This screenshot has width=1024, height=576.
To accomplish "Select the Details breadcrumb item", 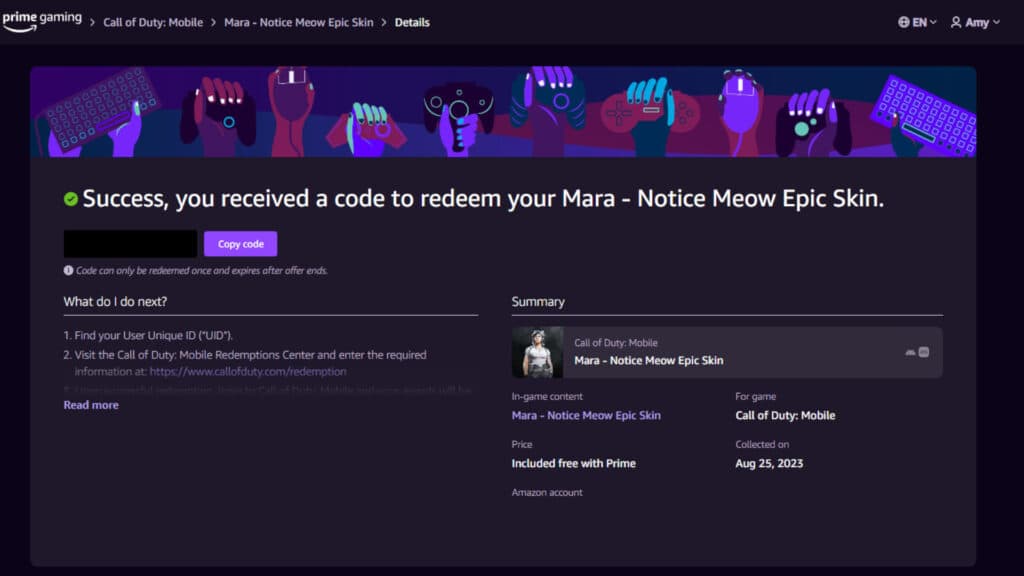I will 412,21.
